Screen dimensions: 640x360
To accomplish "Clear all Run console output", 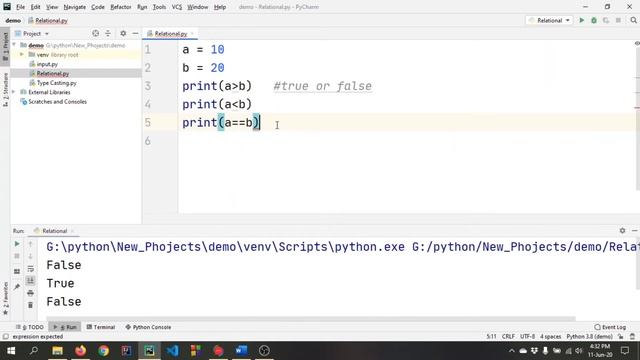I will (30, 305).
